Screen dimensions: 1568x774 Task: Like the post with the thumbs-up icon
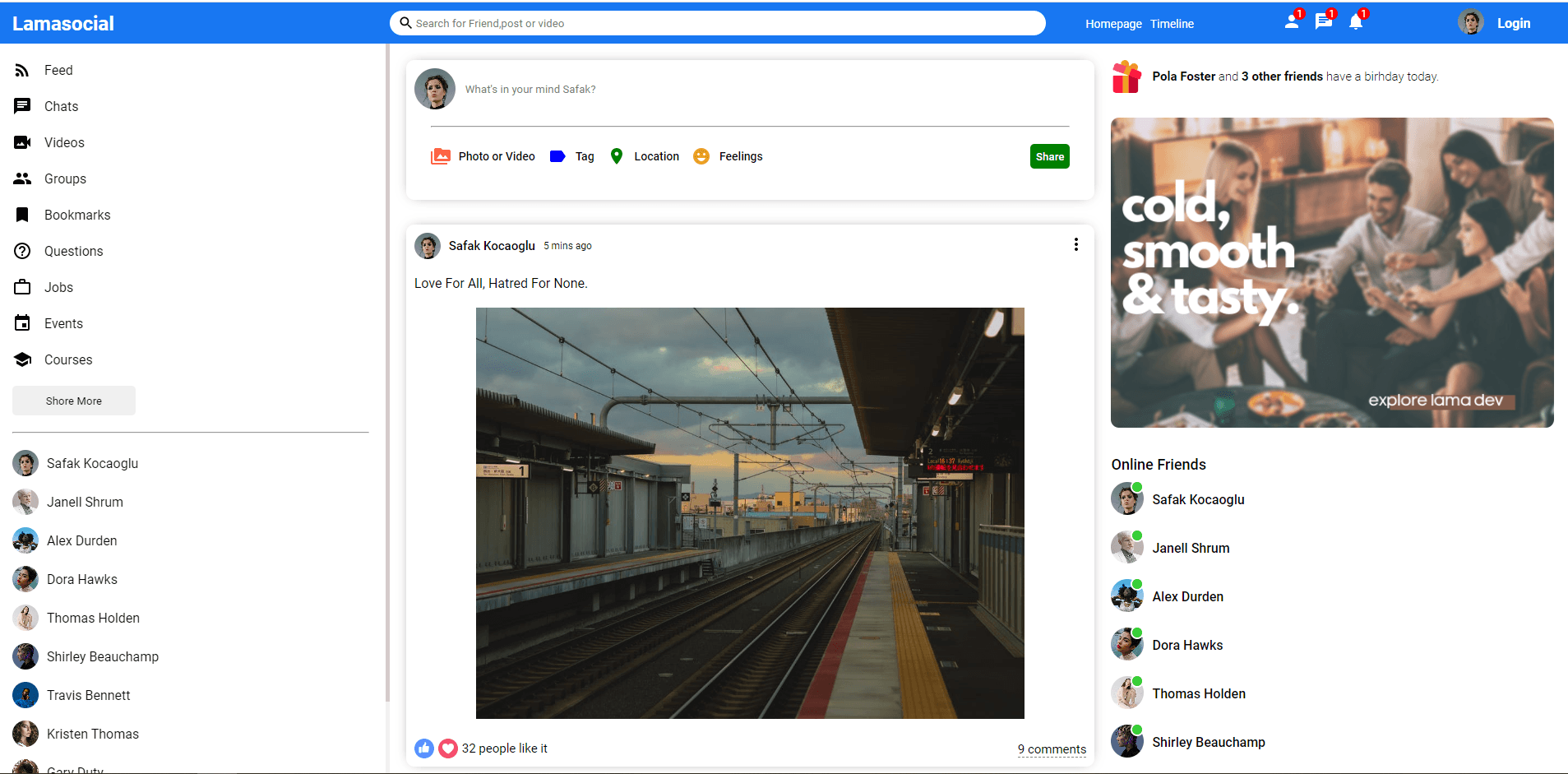[x=424, y=749]
